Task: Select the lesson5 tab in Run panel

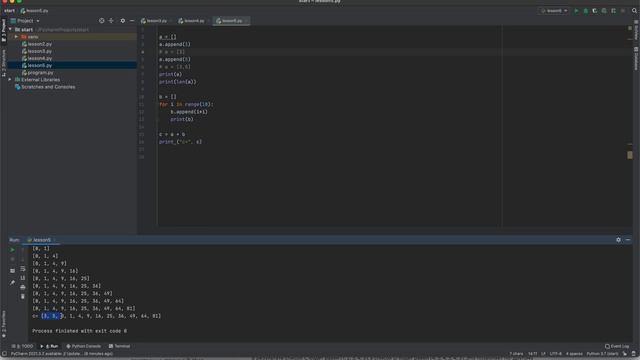Action: [x=42, y=240]
